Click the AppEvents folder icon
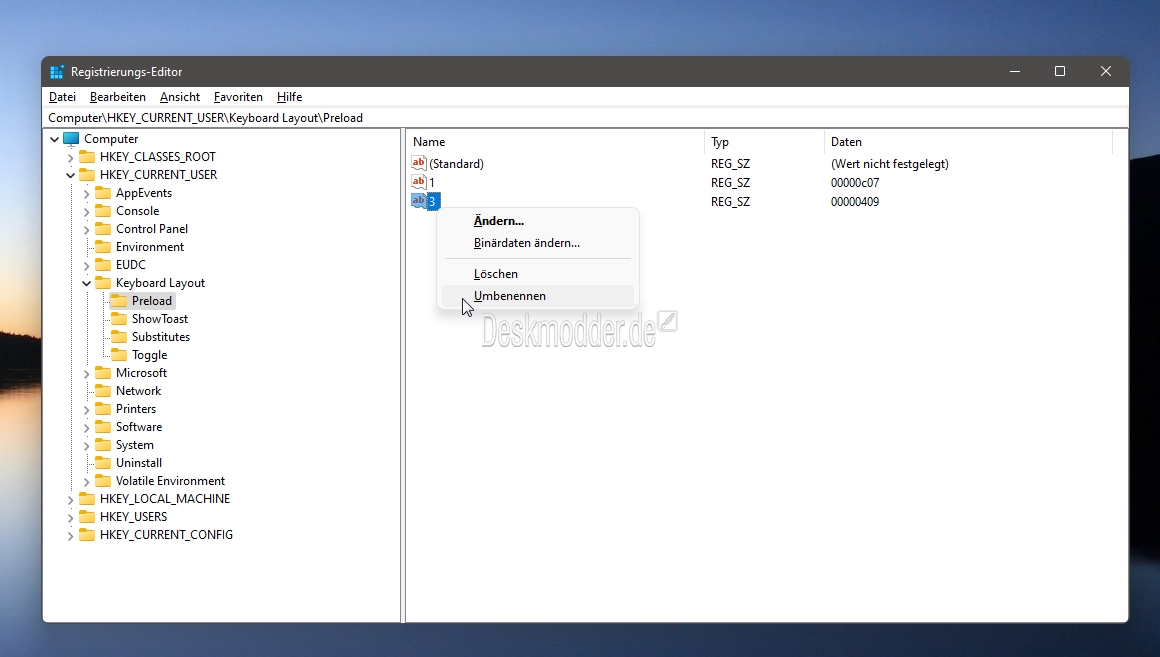 103,193
